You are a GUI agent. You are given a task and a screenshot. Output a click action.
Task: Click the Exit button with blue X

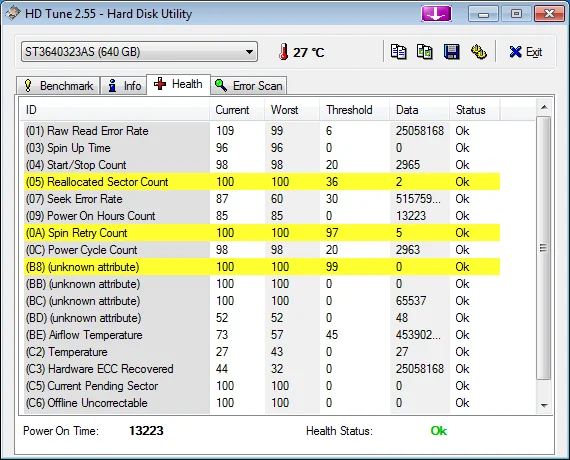click(x=526, y=52)
